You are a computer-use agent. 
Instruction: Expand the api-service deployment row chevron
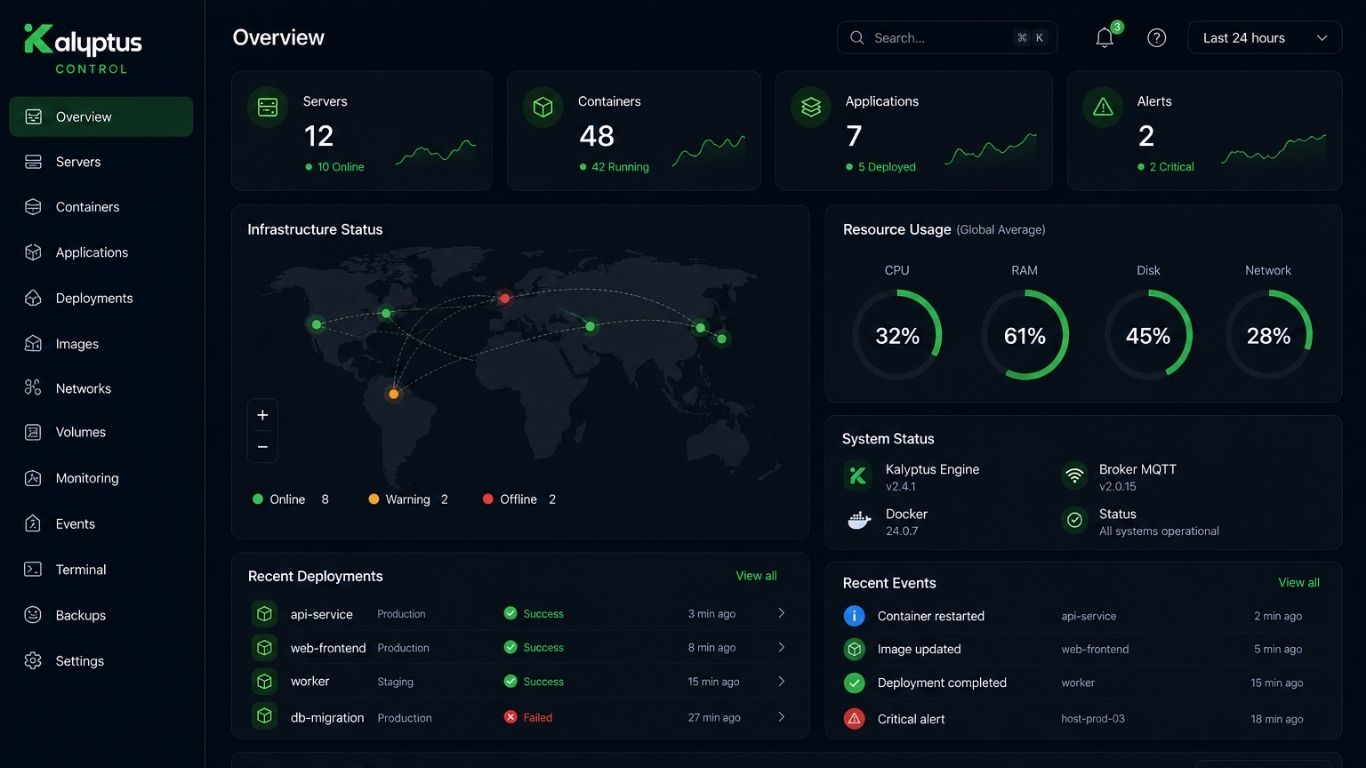(x=781, y=613)
